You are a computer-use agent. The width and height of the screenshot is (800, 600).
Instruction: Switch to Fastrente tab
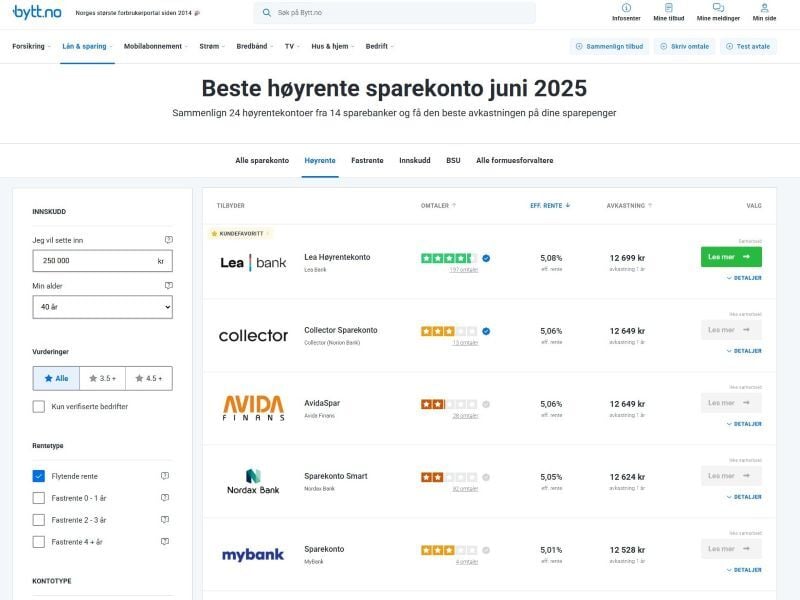[367, 160]
